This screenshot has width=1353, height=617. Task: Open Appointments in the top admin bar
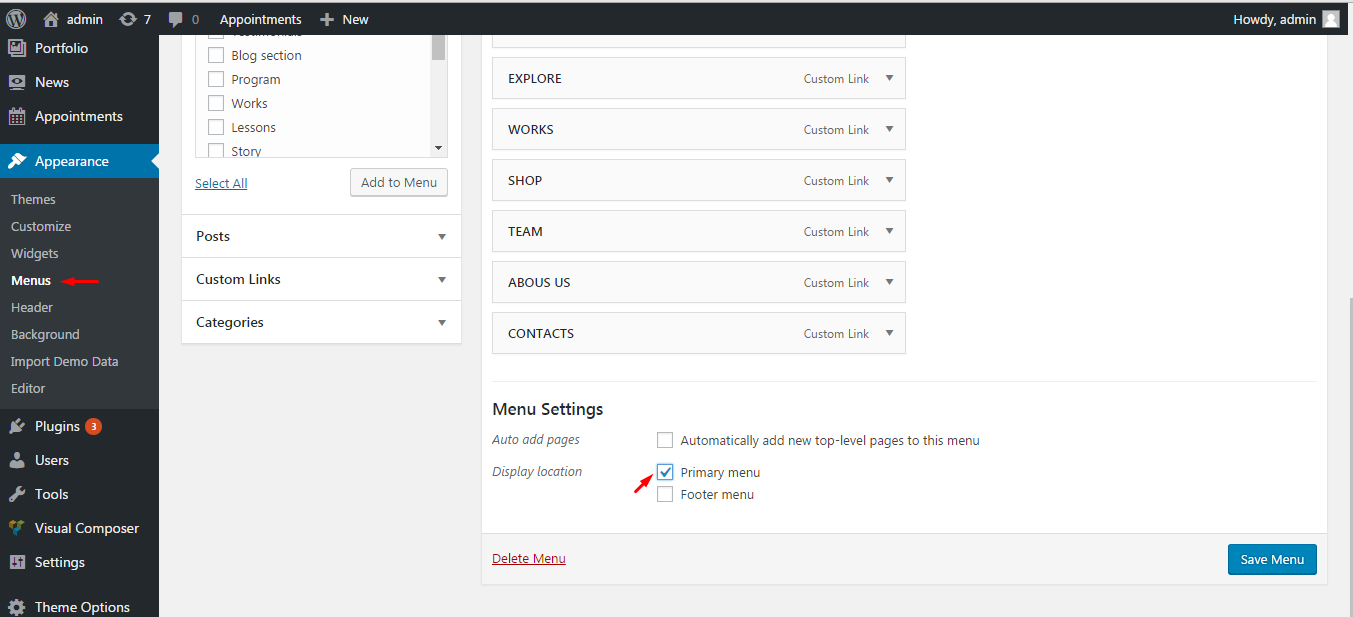(x=260, y=19)
